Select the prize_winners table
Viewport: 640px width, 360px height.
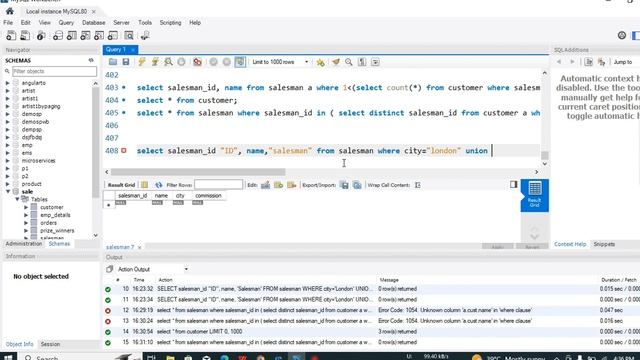57,231
